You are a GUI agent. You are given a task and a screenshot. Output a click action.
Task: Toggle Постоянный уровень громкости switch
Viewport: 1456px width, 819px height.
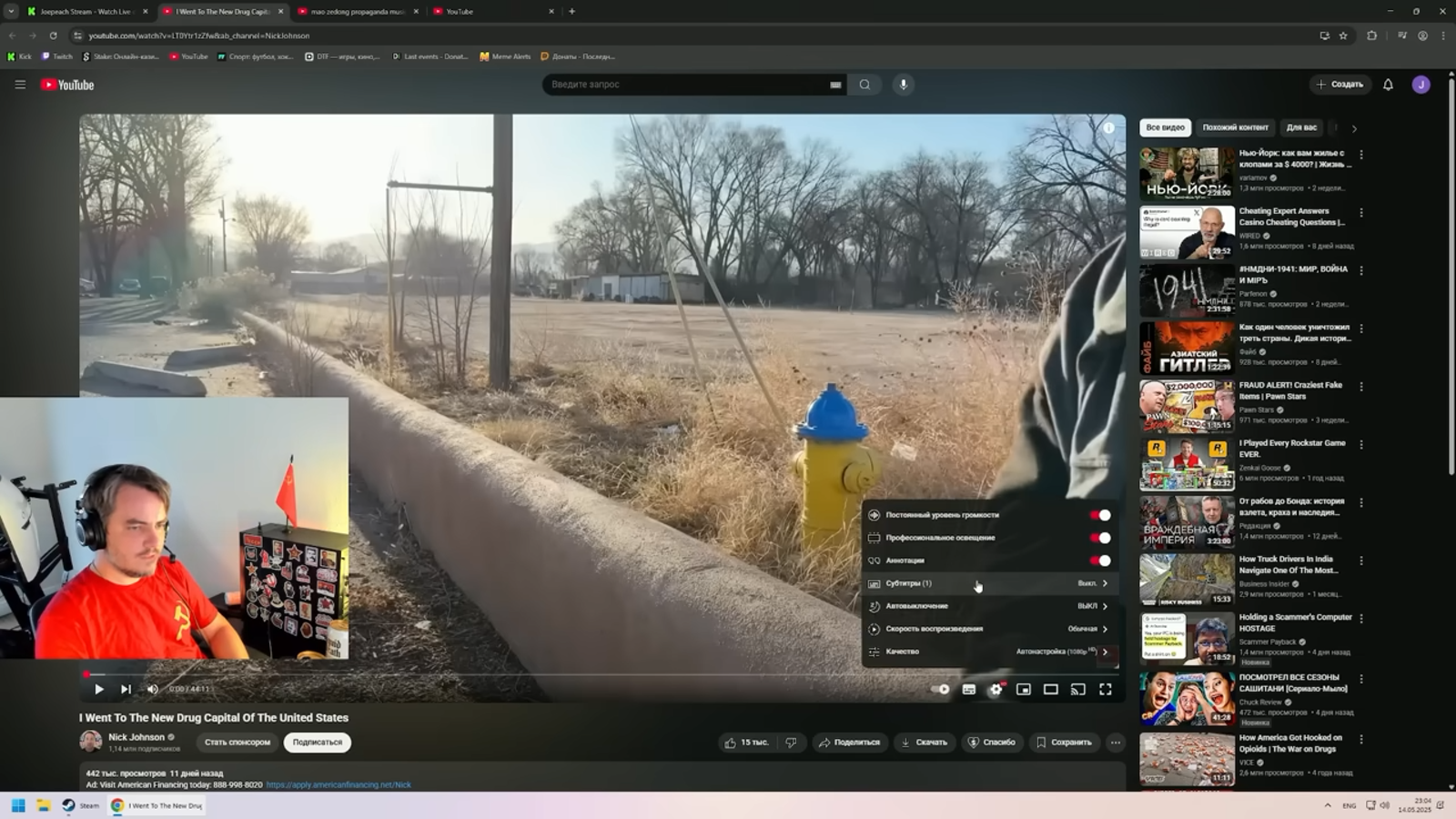pyautogui.click(x=1100, y=515)
